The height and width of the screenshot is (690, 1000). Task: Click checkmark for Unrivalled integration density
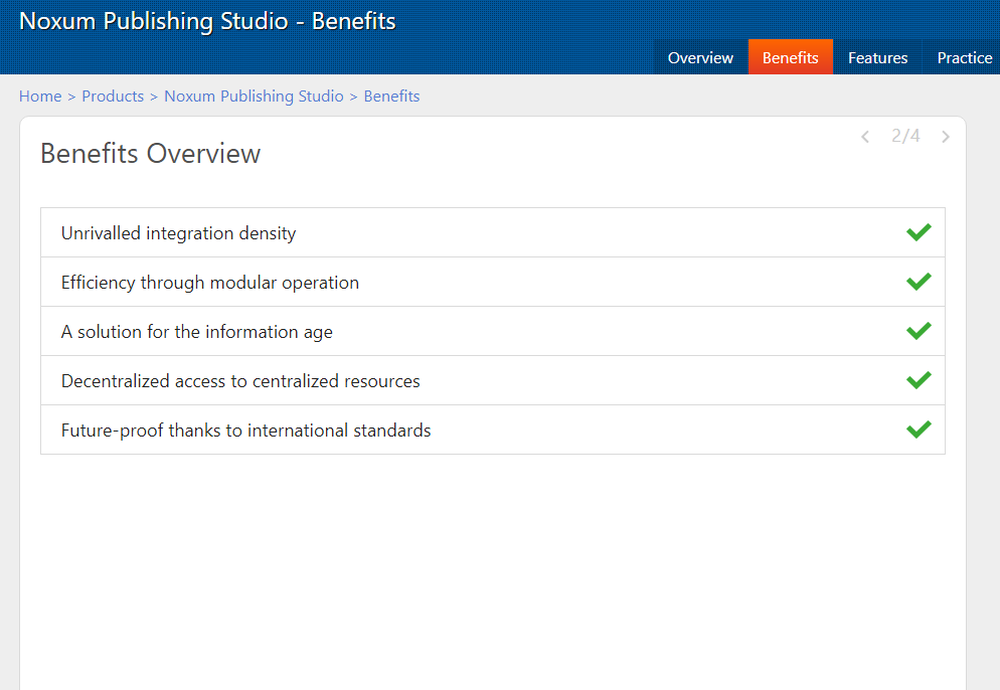pyautogui.click(x=918, y=232)
